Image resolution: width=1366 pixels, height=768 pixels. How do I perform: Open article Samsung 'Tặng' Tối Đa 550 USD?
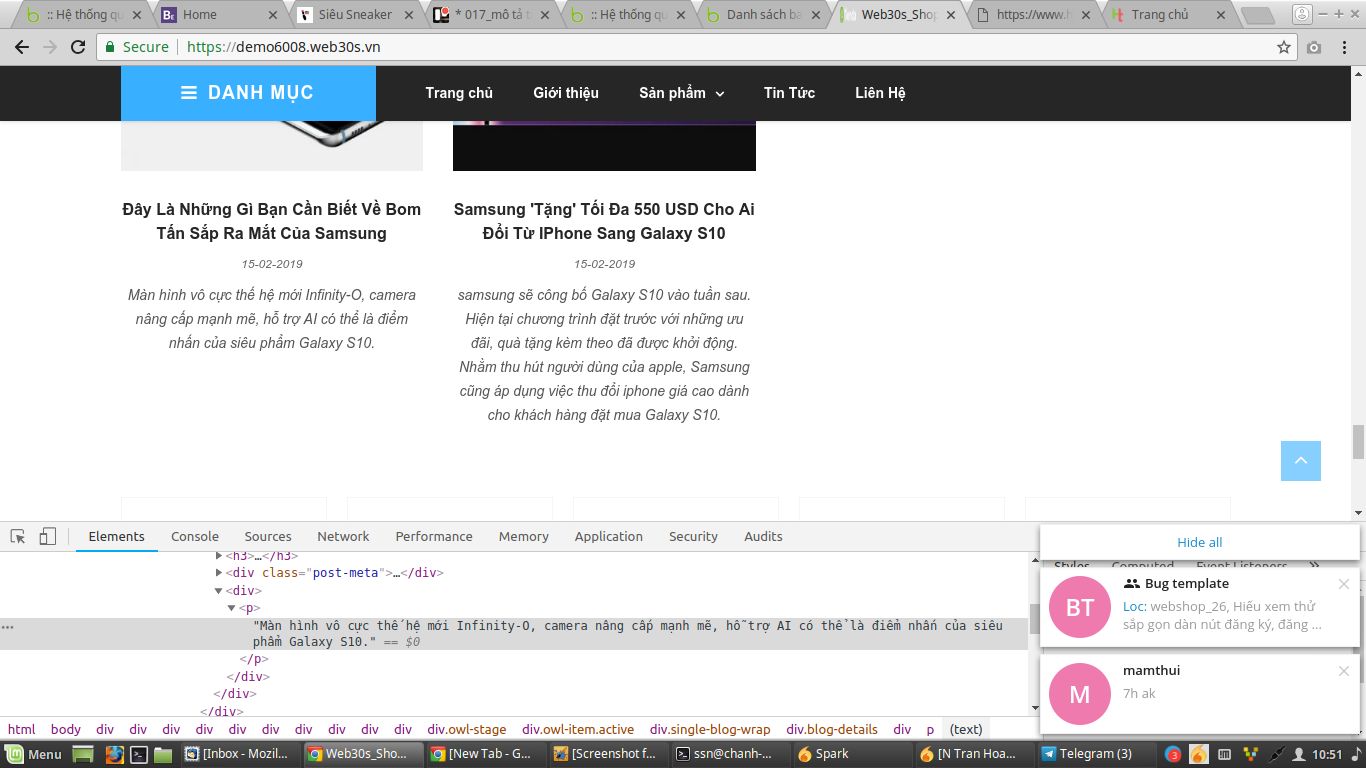(604, 221)
